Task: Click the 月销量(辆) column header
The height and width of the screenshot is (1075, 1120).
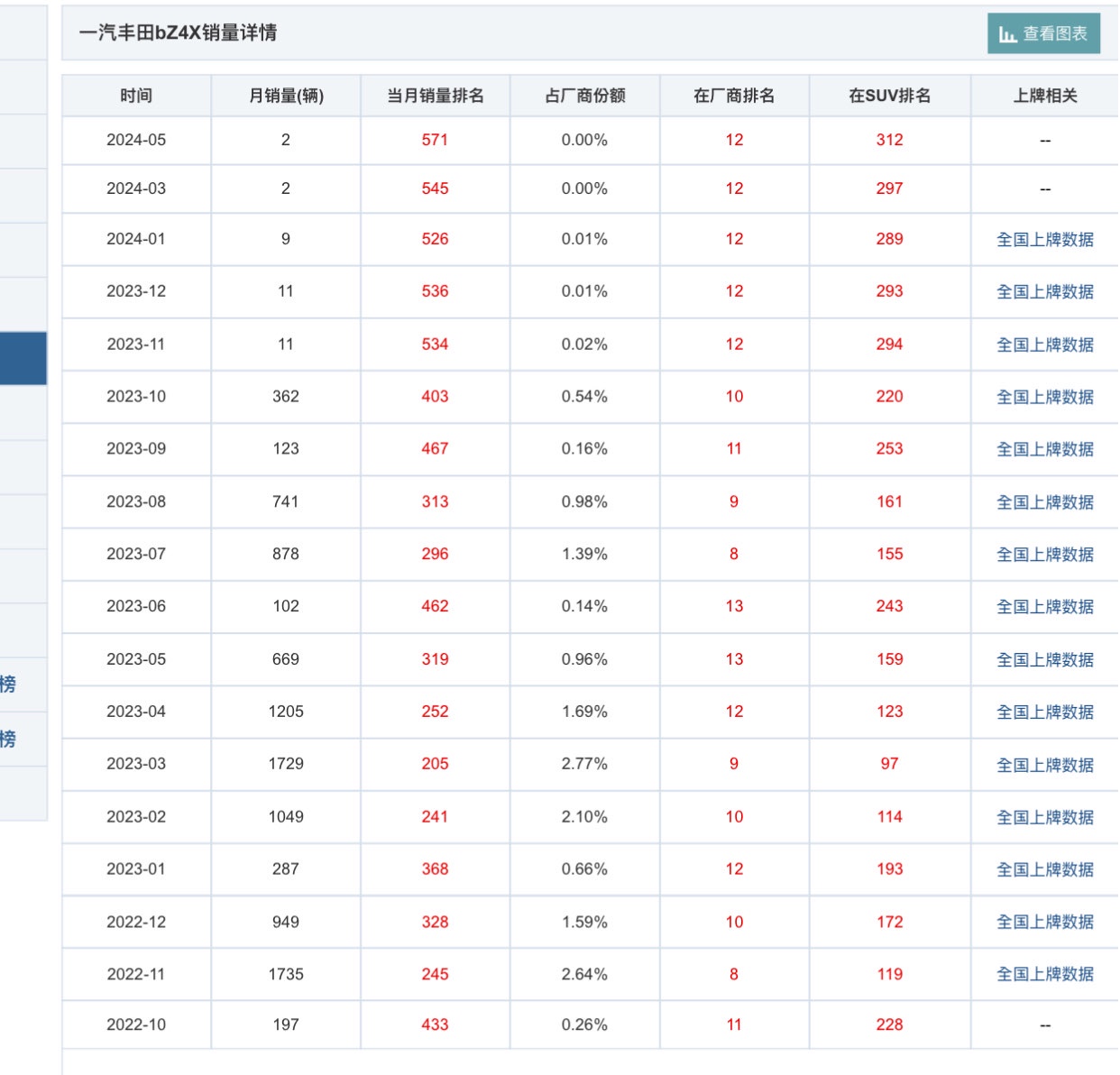Action: click(286, 96)
